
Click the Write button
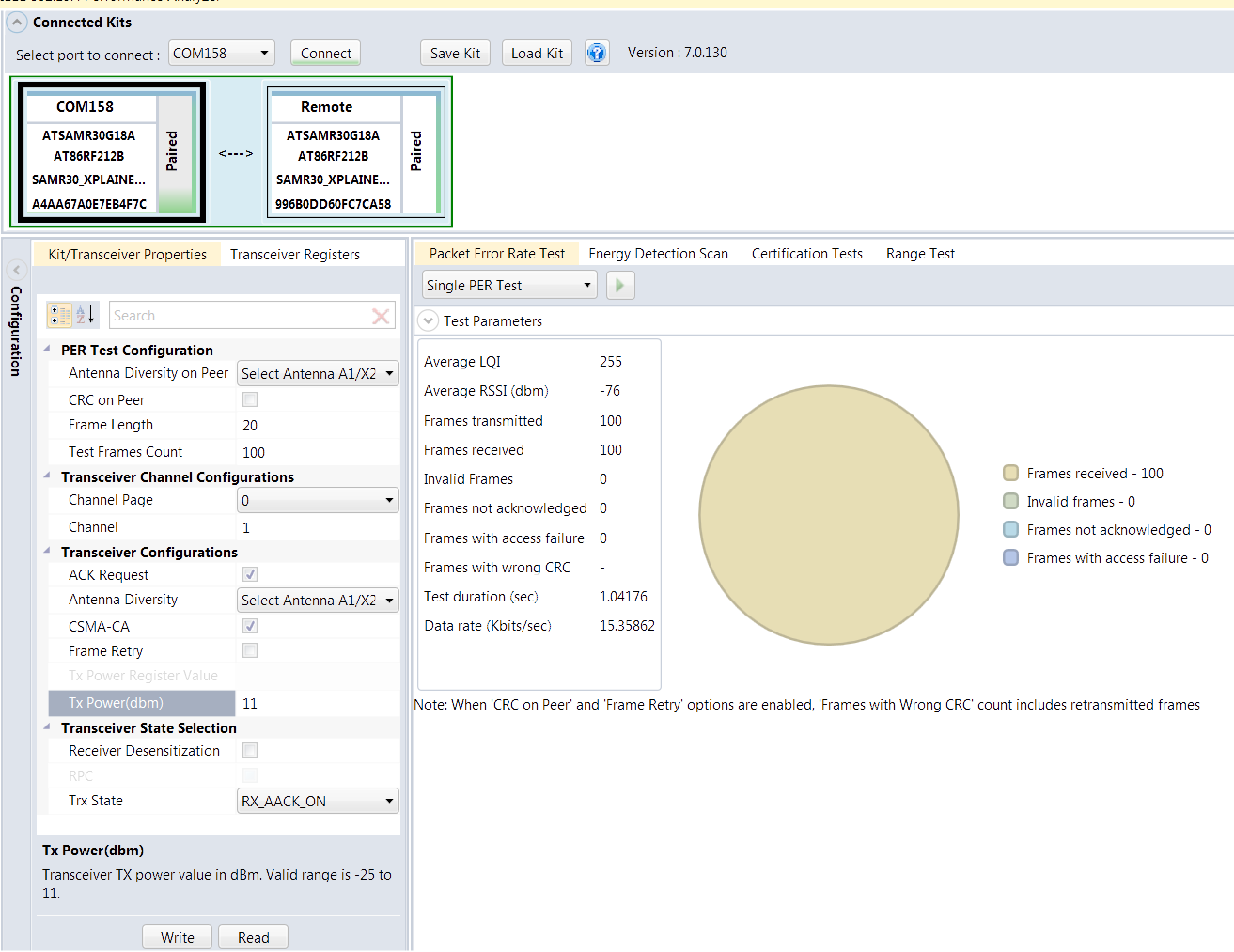[178, 937]
